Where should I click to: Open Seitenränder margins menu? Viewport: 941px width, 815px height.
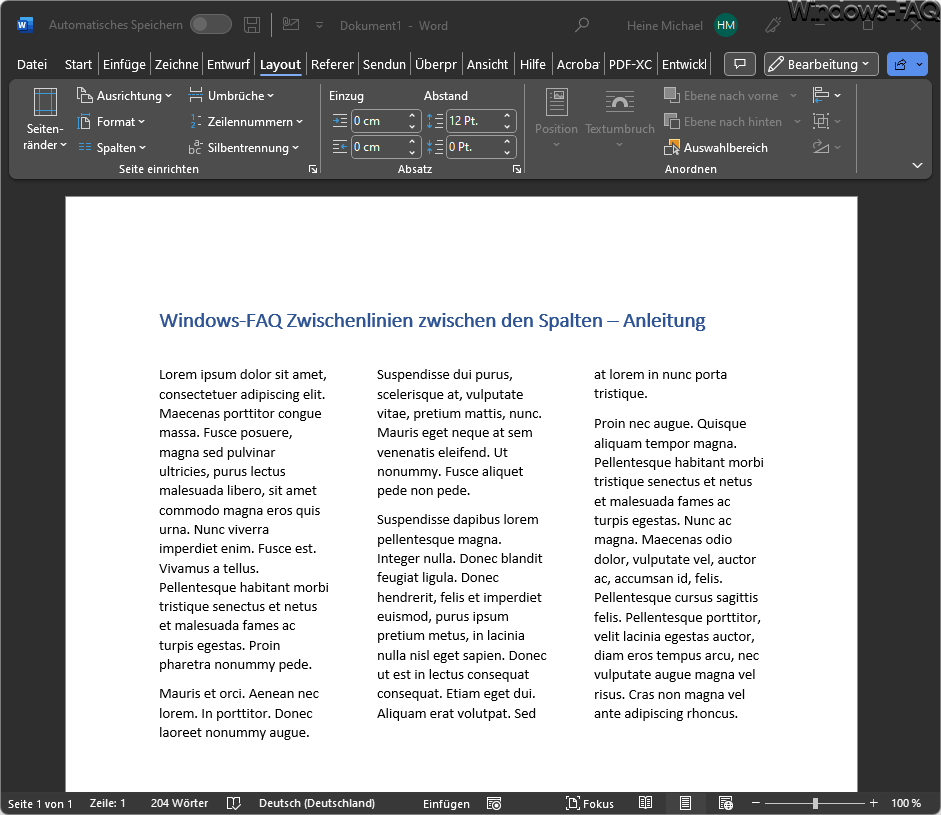pyautogui.click(x=45, y=119)
